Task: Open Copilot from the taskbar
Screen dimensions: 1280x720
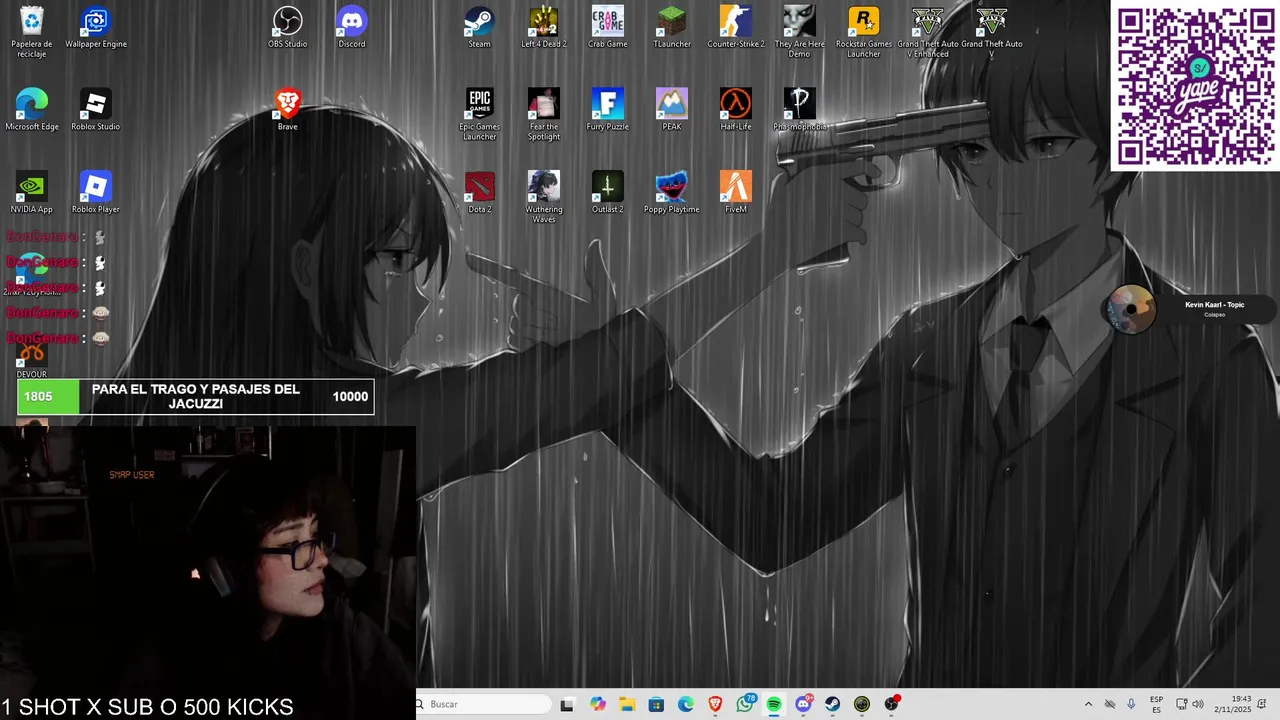Action: (598, 704)
